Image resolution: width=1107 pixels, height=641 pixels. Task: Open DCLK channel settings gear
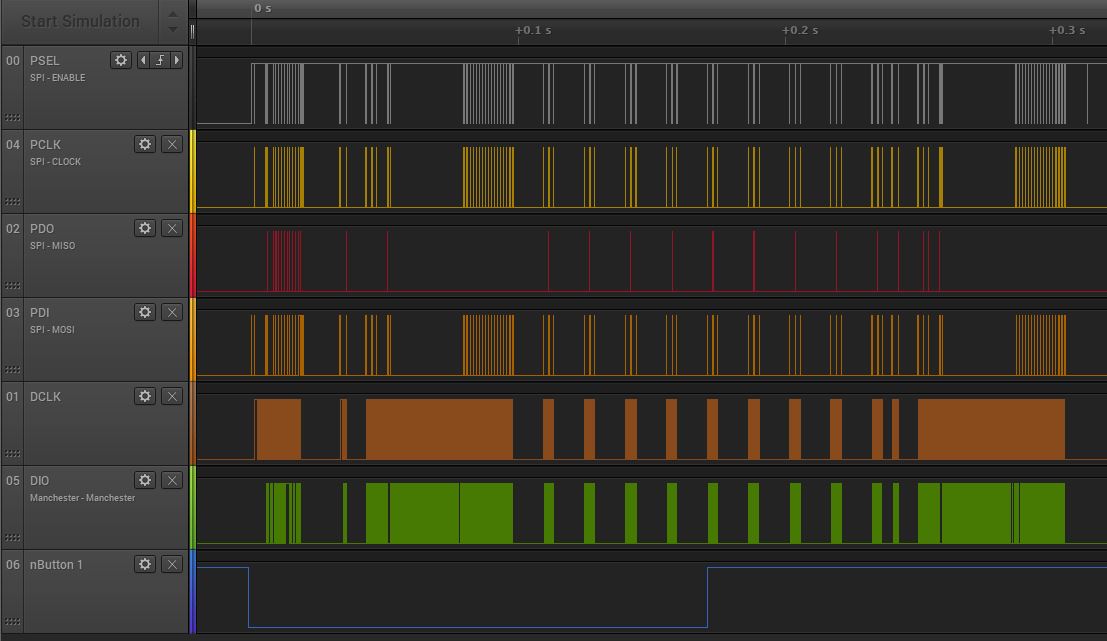pyautogui.click(x=145, y=396)
